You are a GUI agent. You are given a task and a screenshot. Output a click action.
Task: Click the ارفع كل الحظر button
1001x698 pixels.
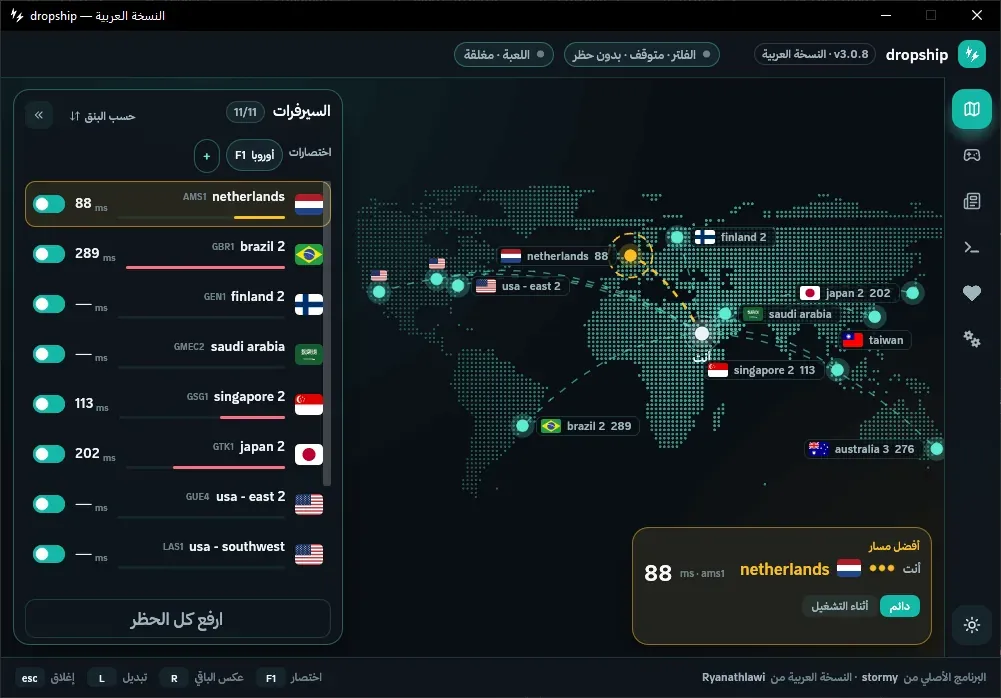click(177, 619)
